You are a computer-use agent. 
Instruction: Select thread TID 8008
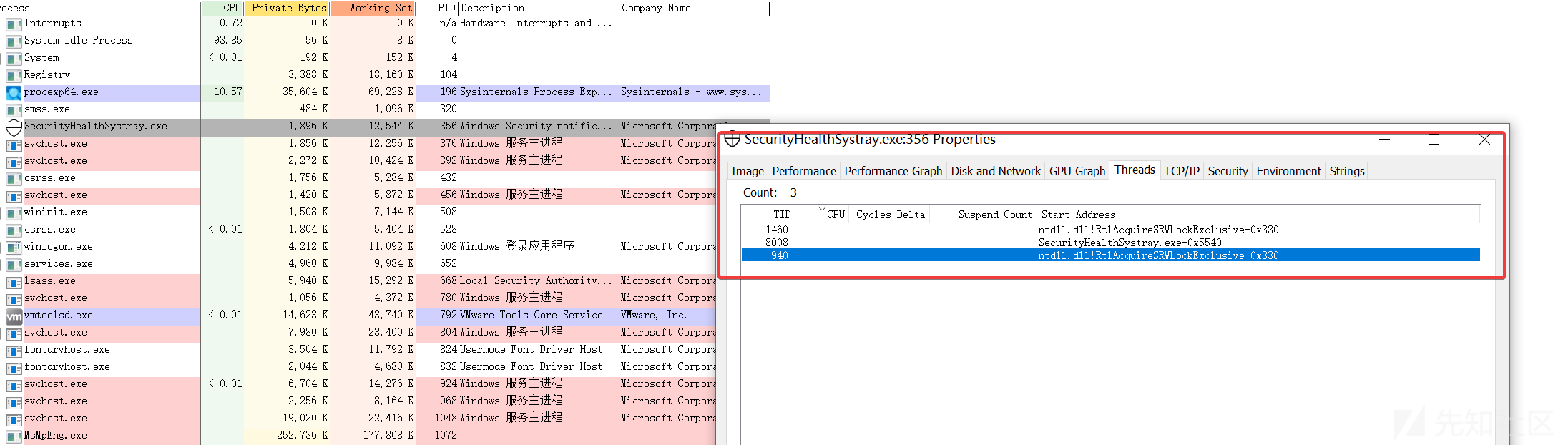[x=1111, y=243]
